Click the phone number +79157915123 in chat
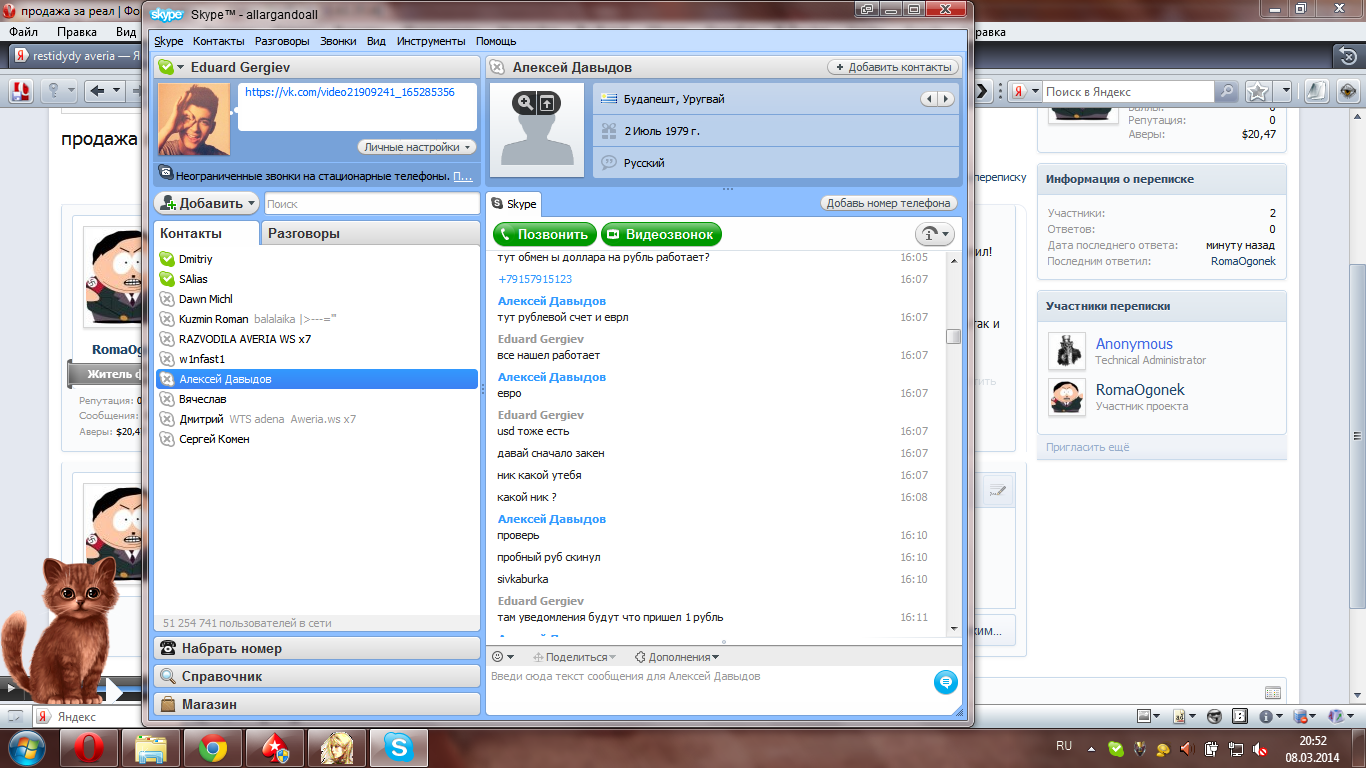The height and width of the screenshot is (768, 1366). click(x=535, y=279)
